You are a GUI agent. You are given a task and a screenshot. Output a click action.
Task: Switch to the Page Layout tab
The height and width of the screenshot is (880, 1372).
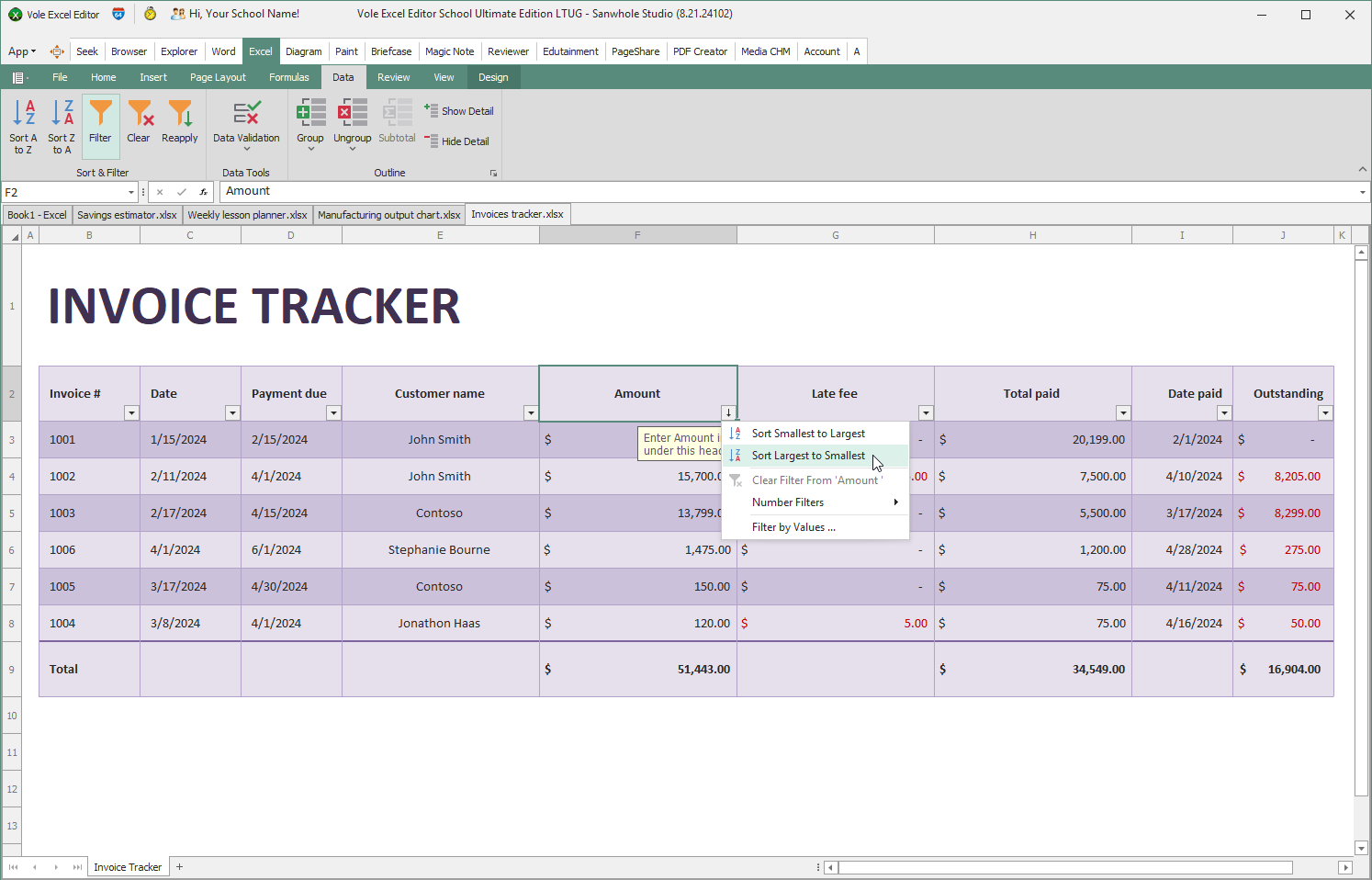coord(218,77)
